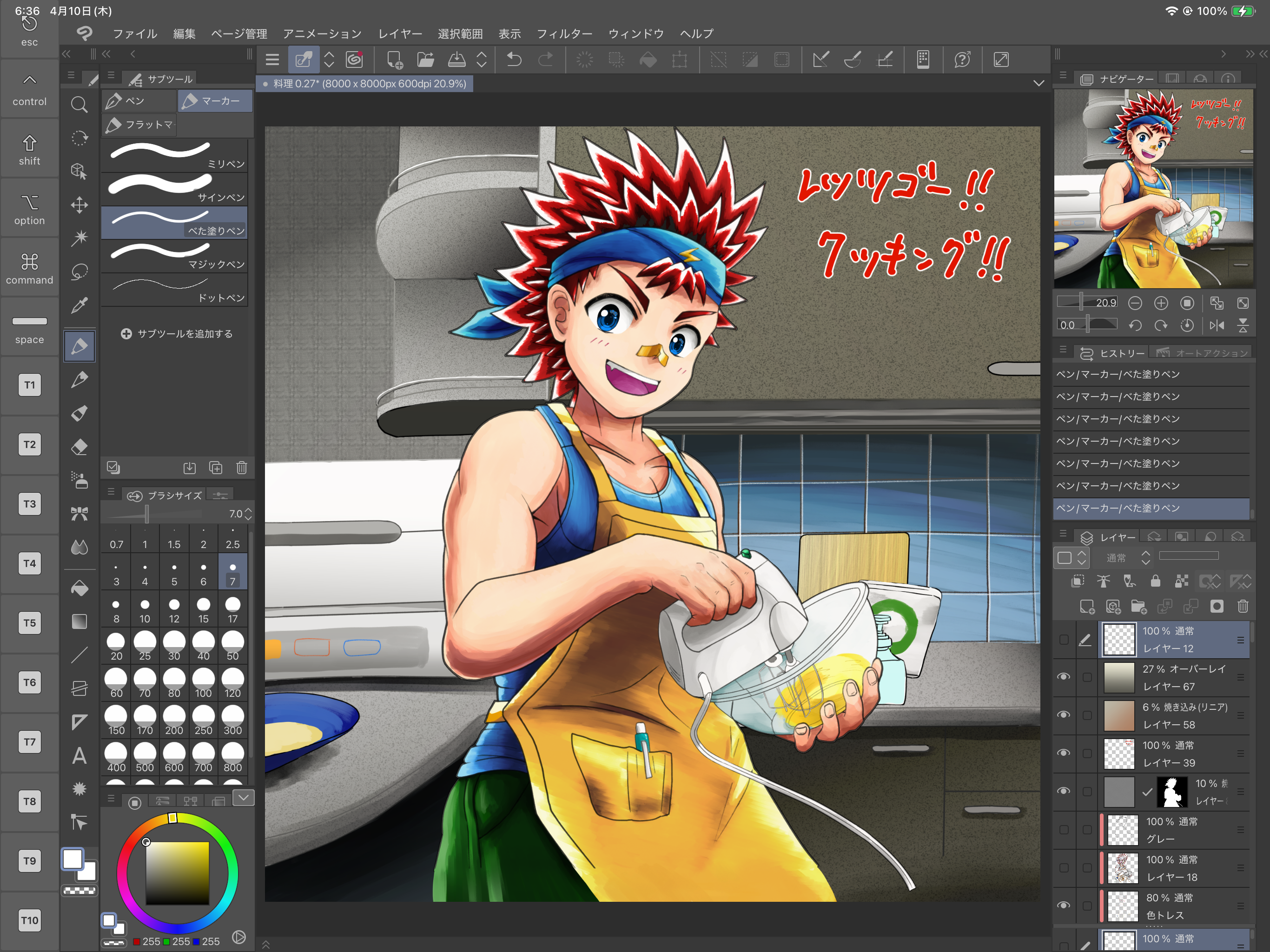Select the サインペン sub tool
This screenshot has height=952, width=1270.
click(174, 189)
